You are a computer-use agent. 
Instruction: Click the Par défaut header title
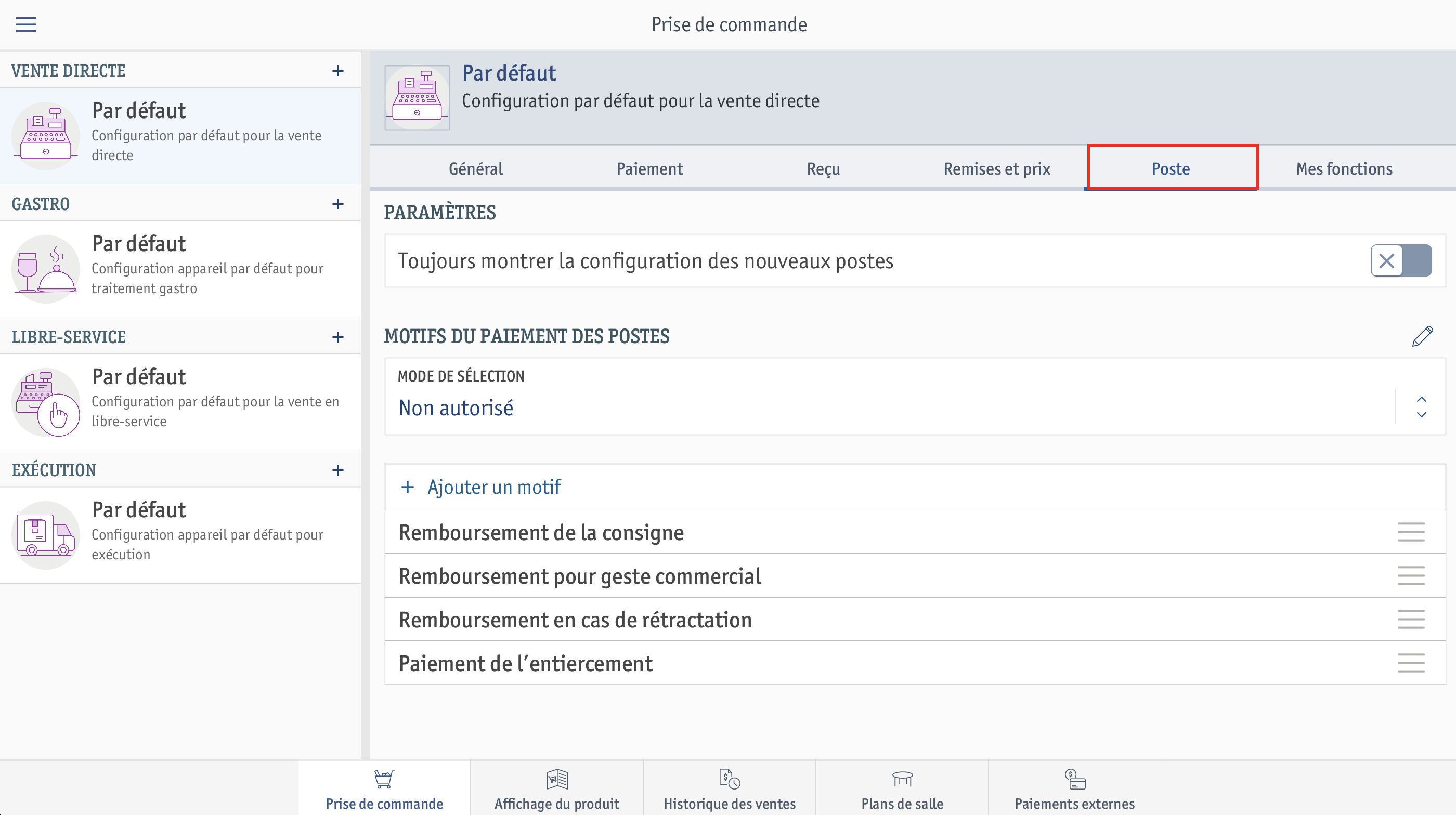(x=509, y=73)
